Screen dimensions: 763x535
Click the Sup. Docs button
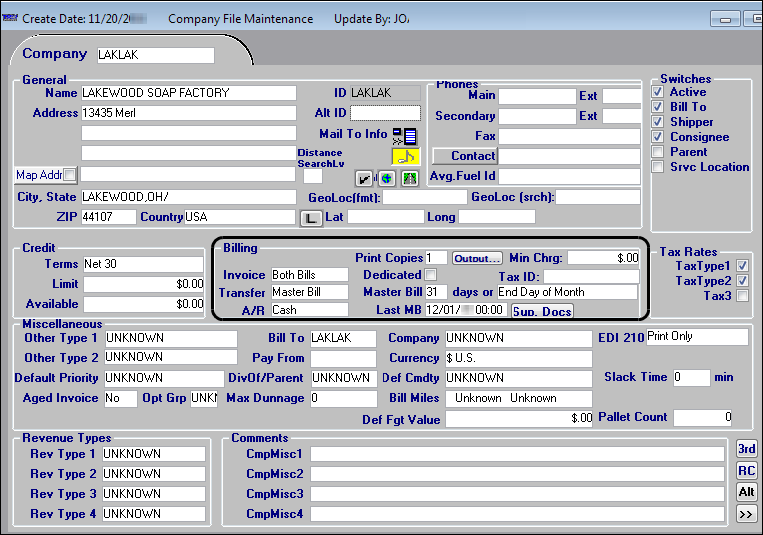pos(542,311)
